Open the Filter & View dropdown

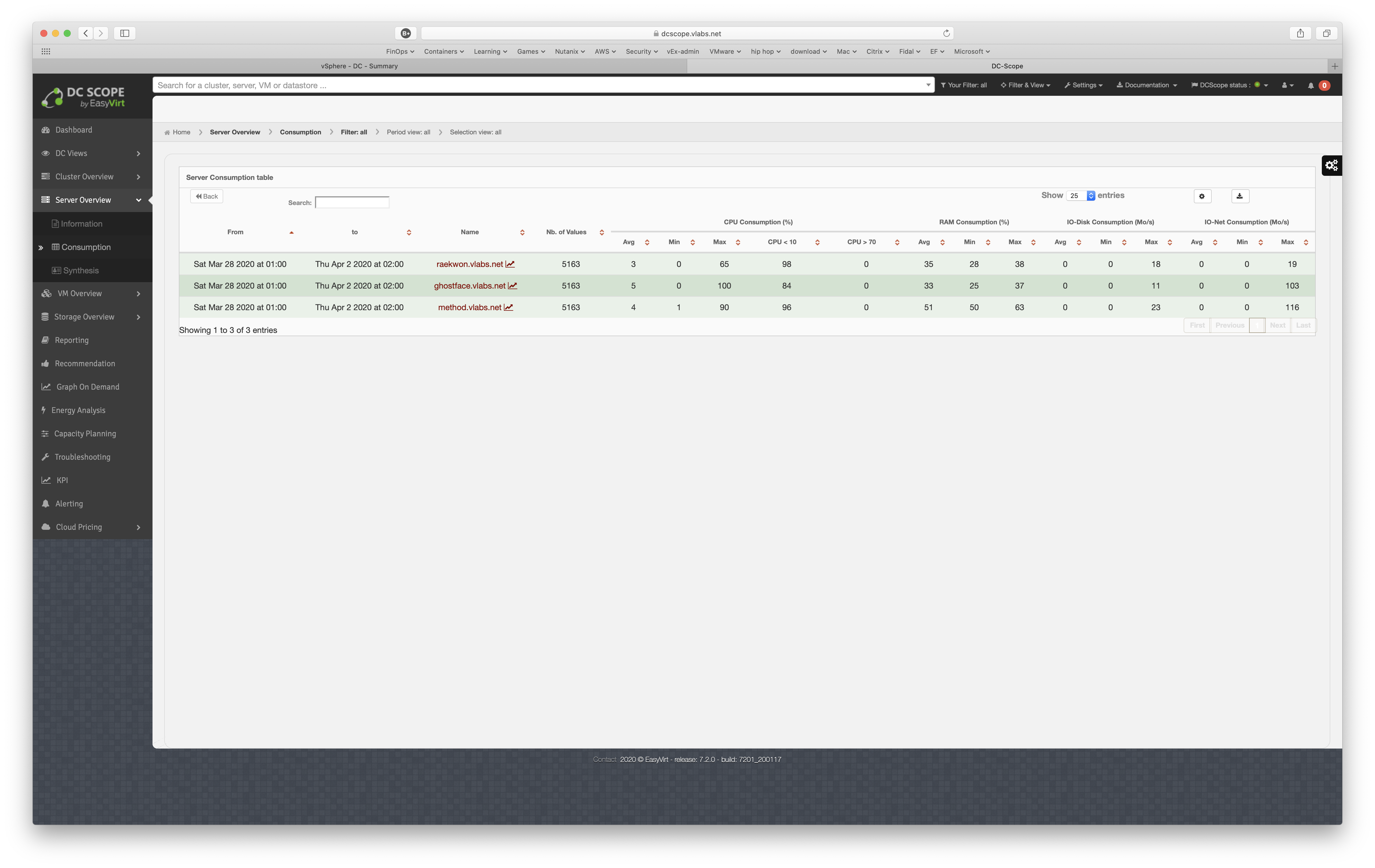point(1025,85)
